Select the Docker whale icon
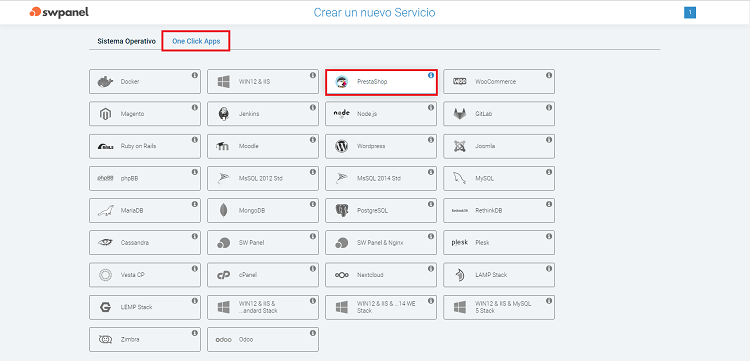 point(105,82)
